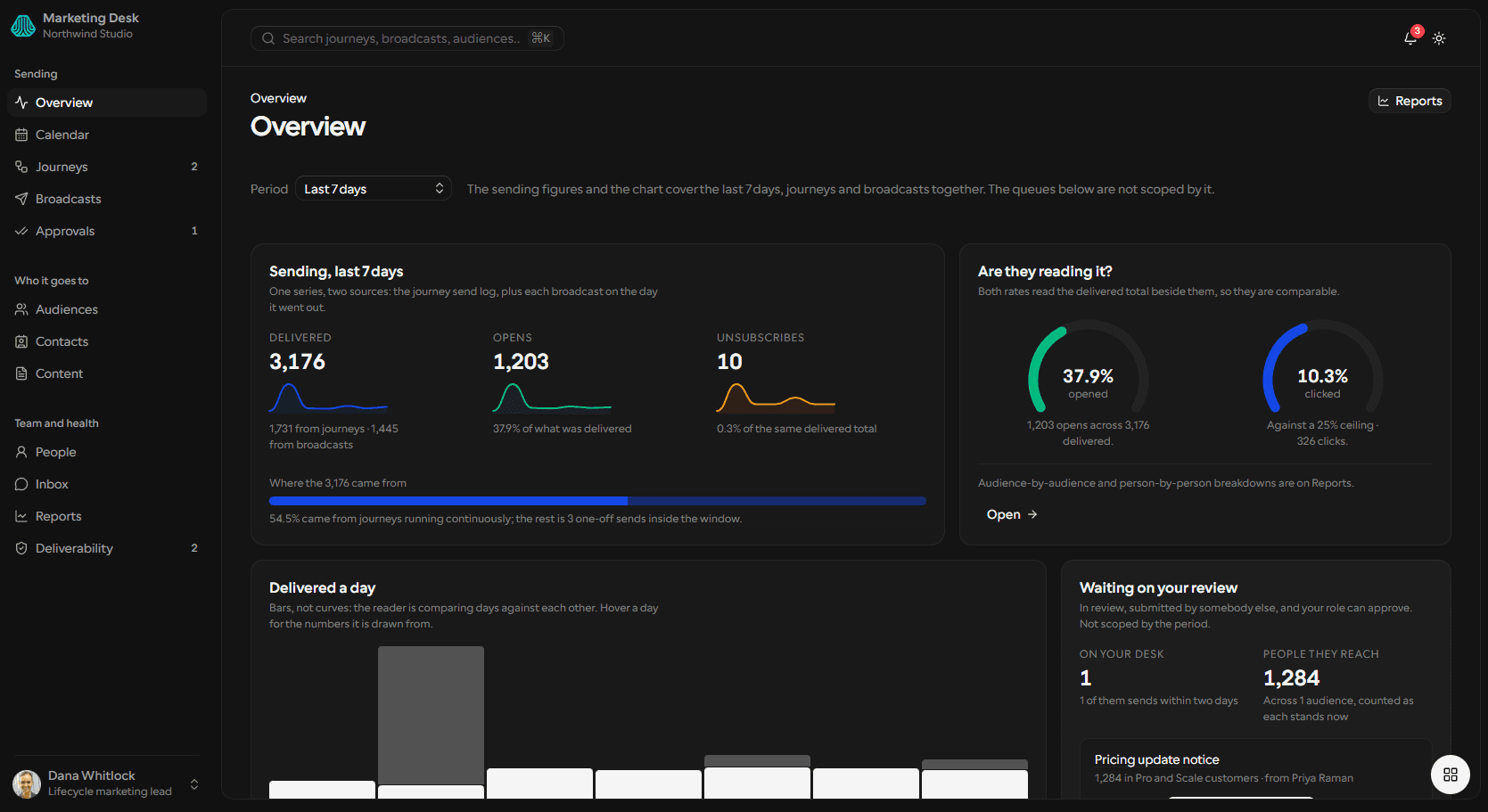Focus the search journeys, broadcasts field
1488x812 pixels.
click(407, 38)
